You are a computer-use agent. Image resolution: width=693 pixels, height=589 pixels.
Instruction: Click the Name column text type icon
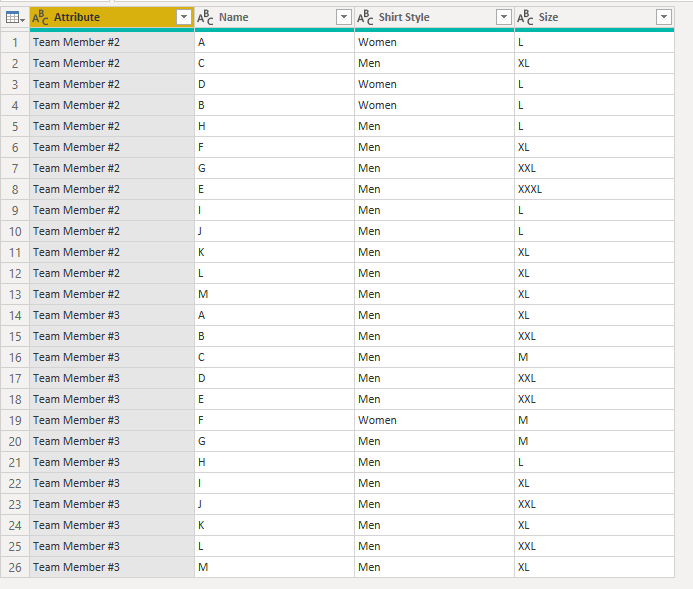tap(205, 18)
